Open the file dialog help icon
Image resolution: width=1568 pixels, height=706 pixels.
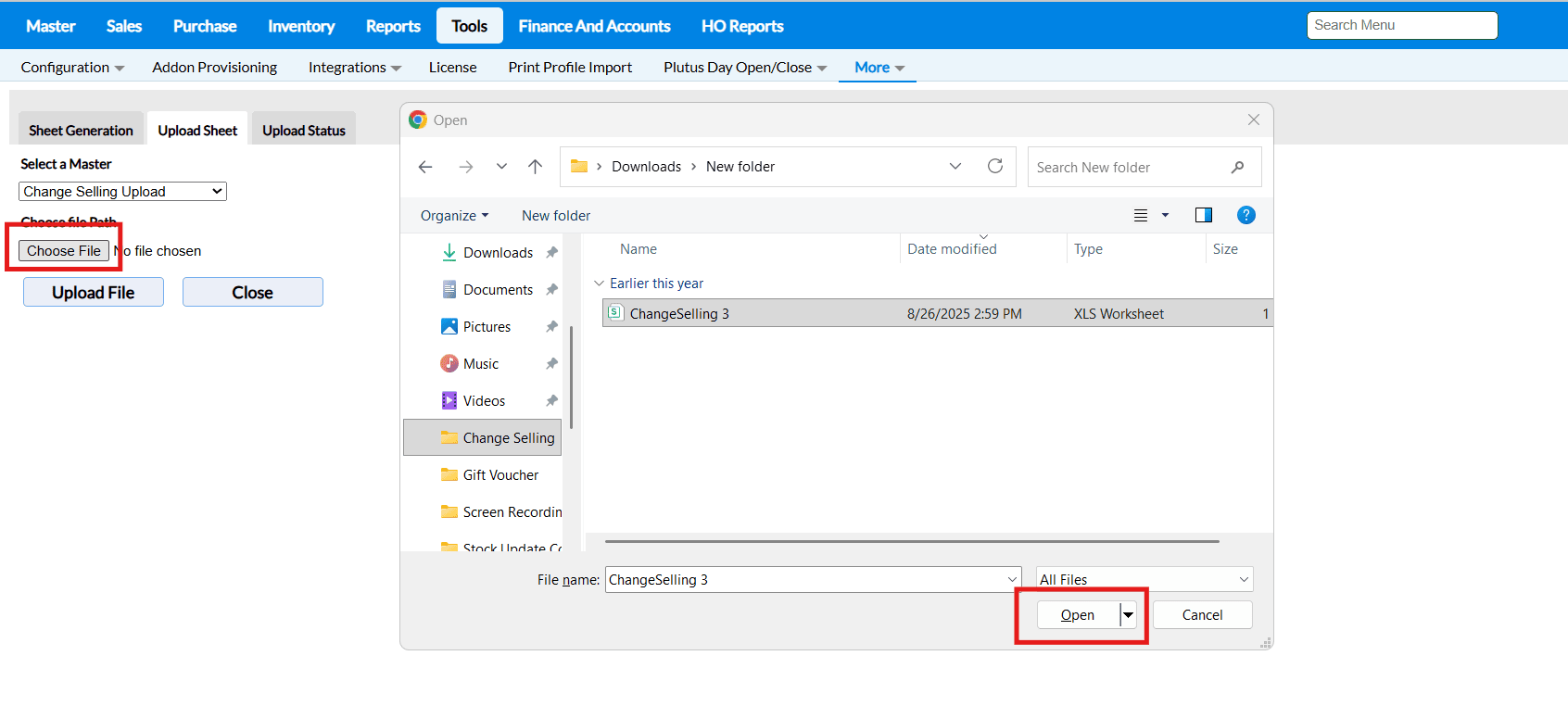[1246, 215]
